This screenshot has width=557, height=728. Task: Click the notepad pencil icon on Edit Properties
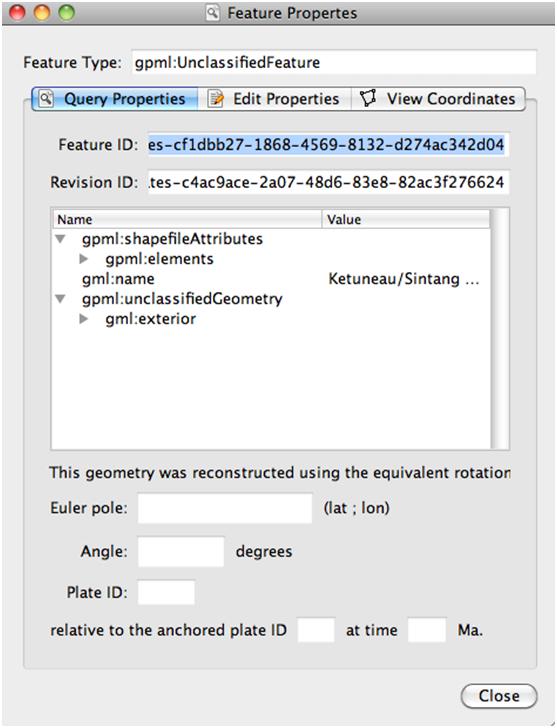215,99
